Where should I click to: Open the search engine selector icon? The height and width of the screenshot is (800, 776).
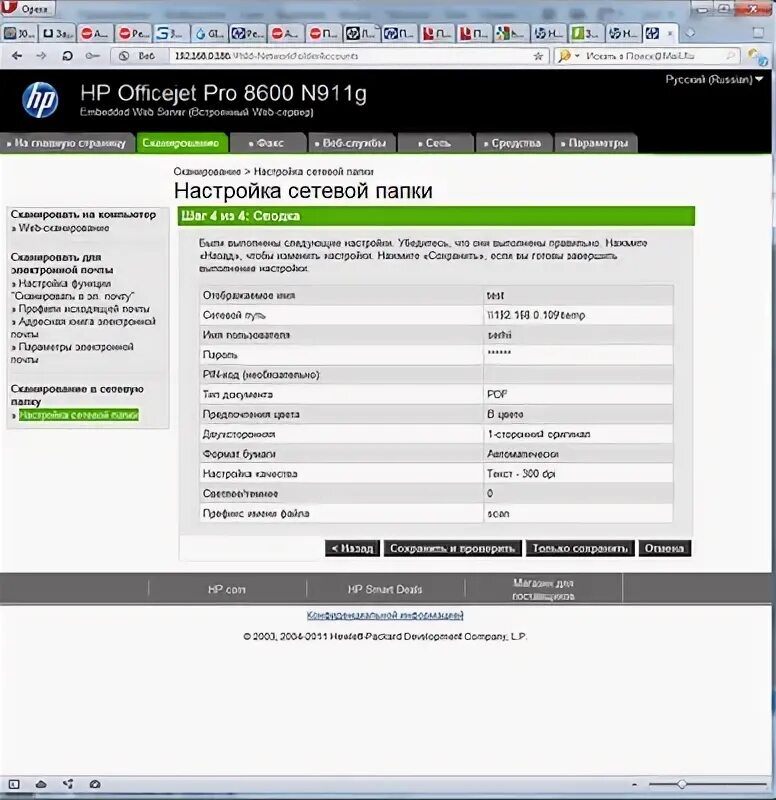tap(568, 56)
